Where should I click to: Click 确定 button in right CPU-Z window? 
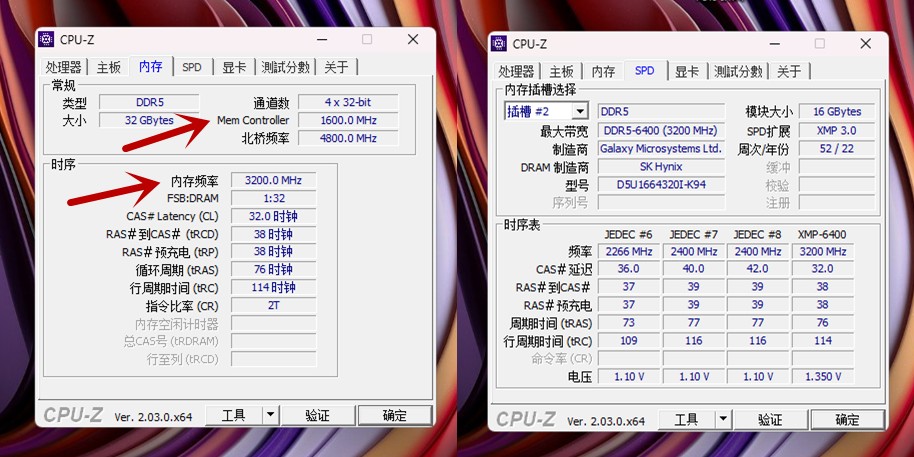pos(848,420)
